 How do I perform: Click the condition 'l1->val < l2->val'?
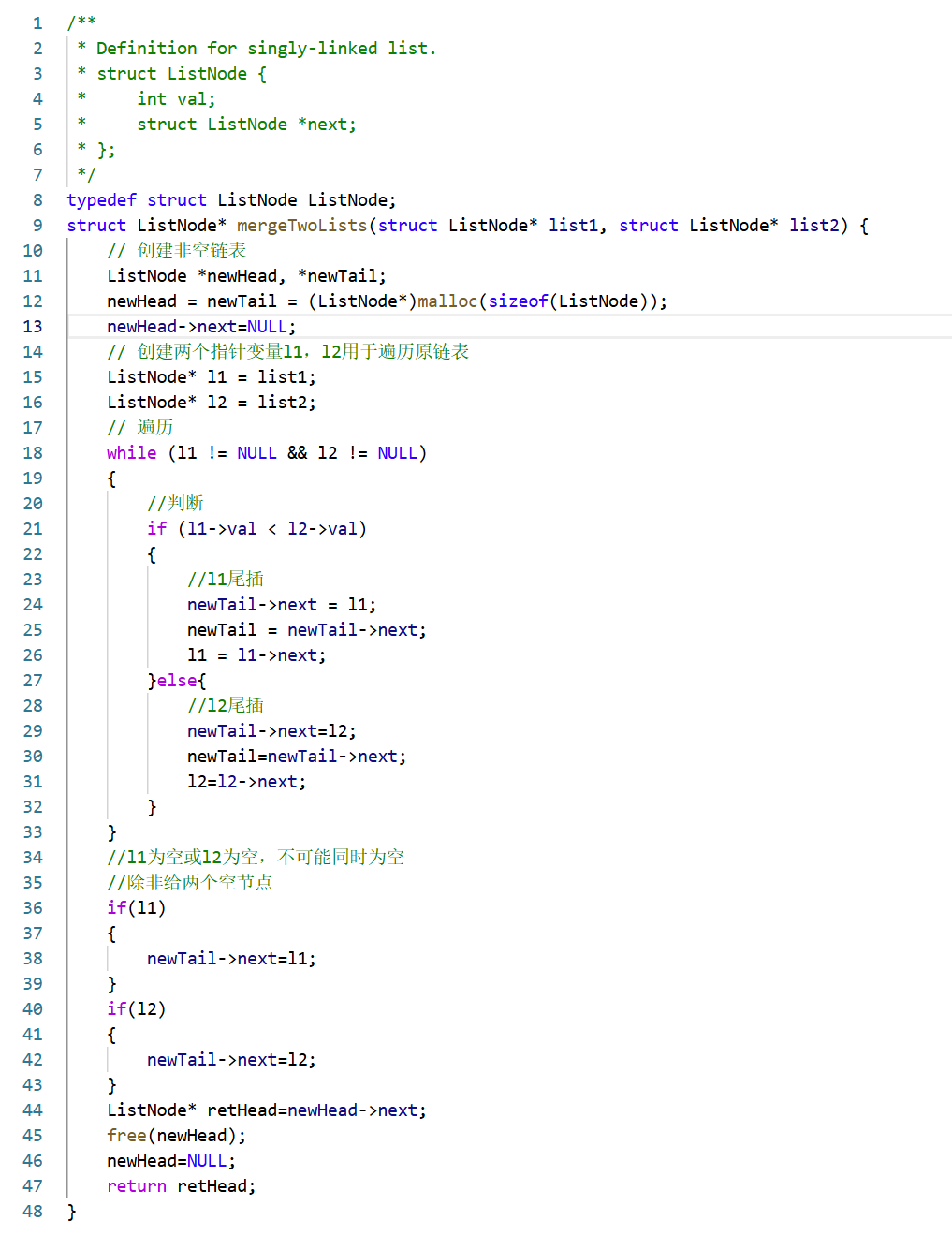coord(272,528)
